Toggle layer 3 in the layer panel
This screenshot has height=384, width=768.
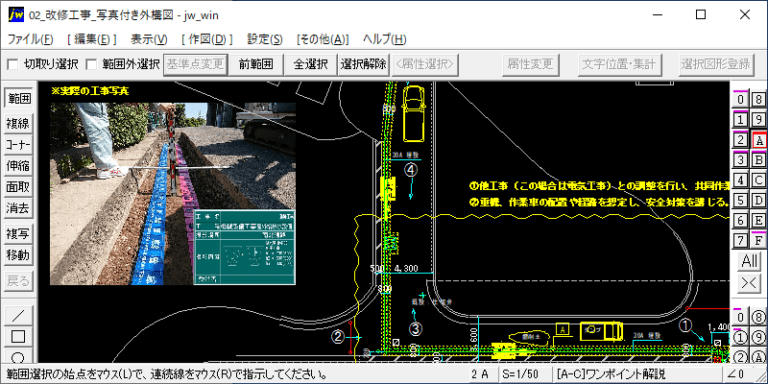pos(741,160)
